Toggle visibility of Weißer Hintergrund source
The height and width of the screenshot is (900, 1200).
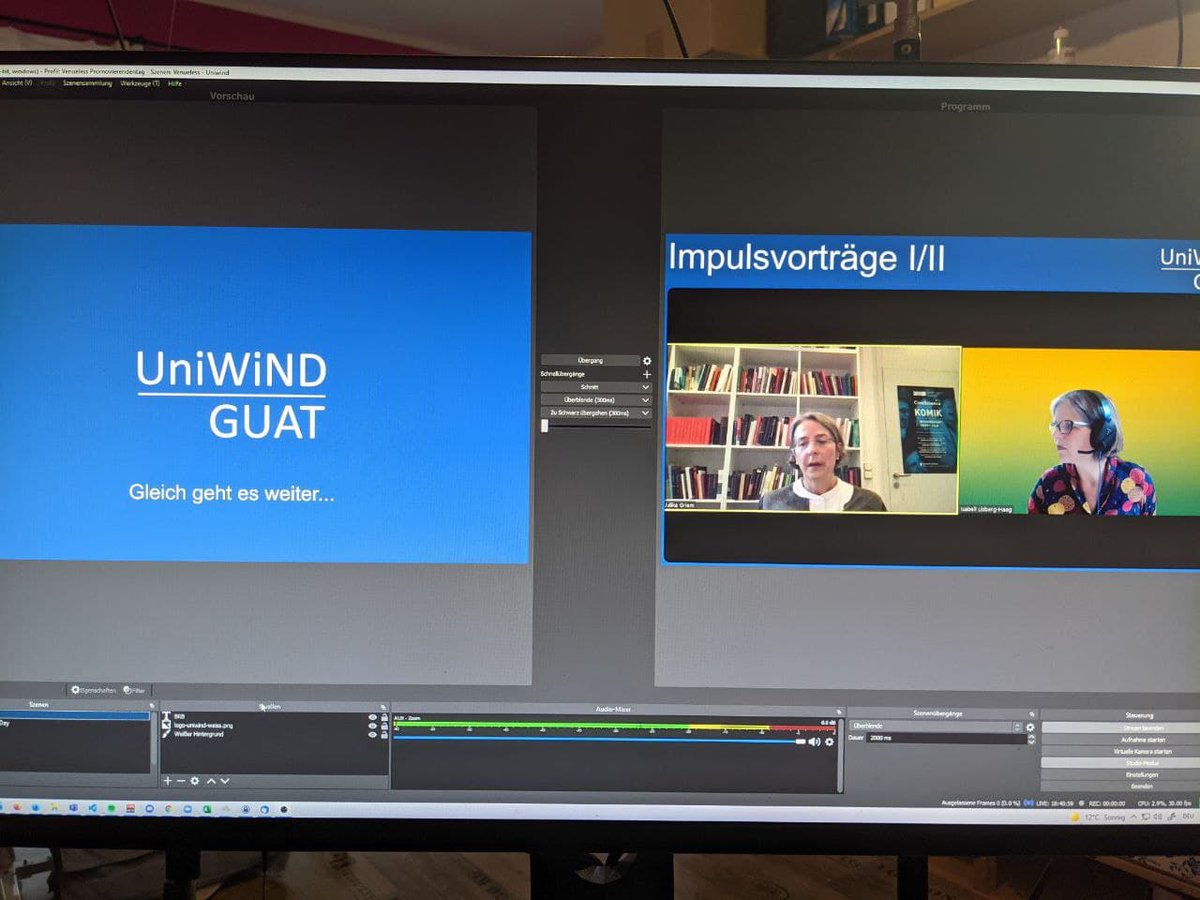(373, 735)
